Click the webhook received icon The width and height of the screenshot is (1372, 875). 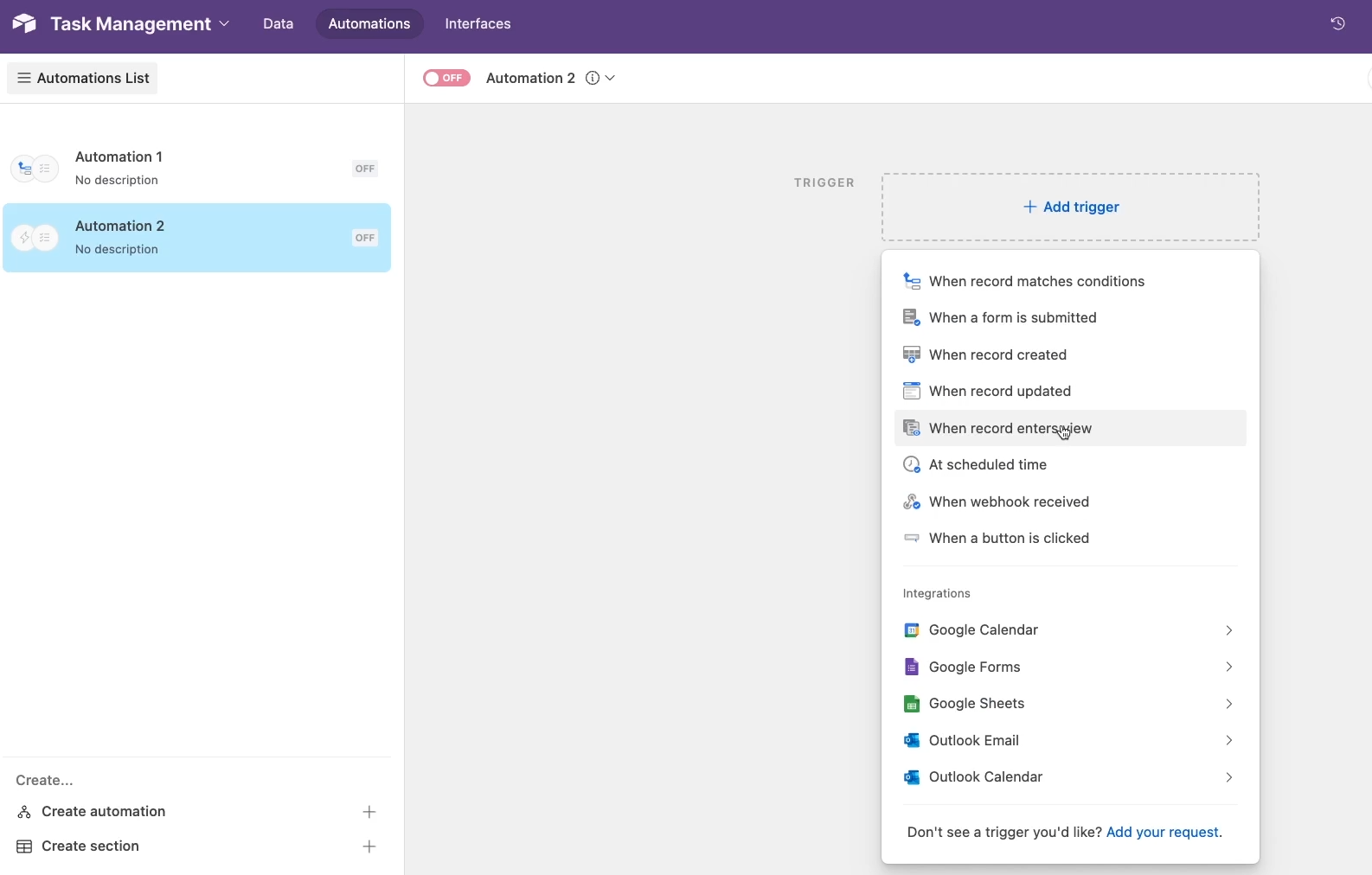(911, 501)
